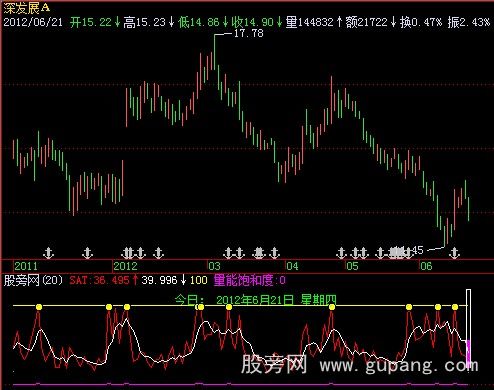Click the amount value 额21722
This screenshot has height=390, width=494.
click(367, 22)
